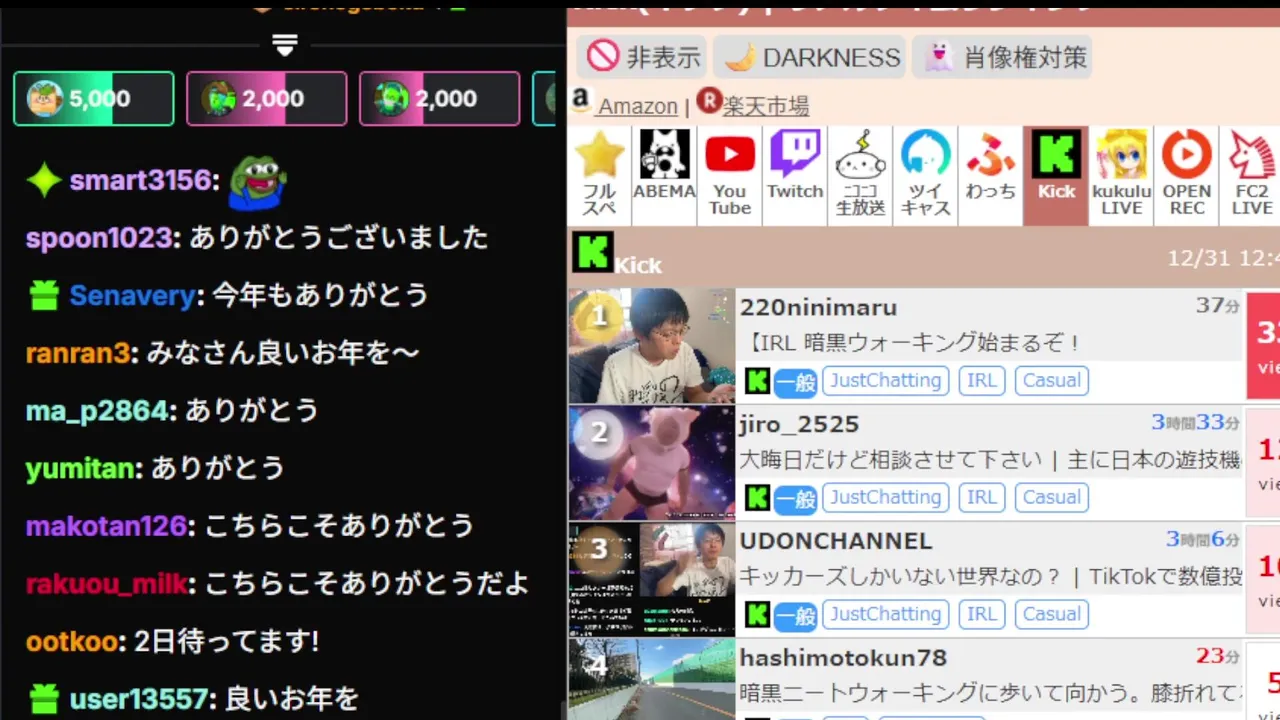Click the second 2,000 gift leaderboard entry

[x=440, y=98]
